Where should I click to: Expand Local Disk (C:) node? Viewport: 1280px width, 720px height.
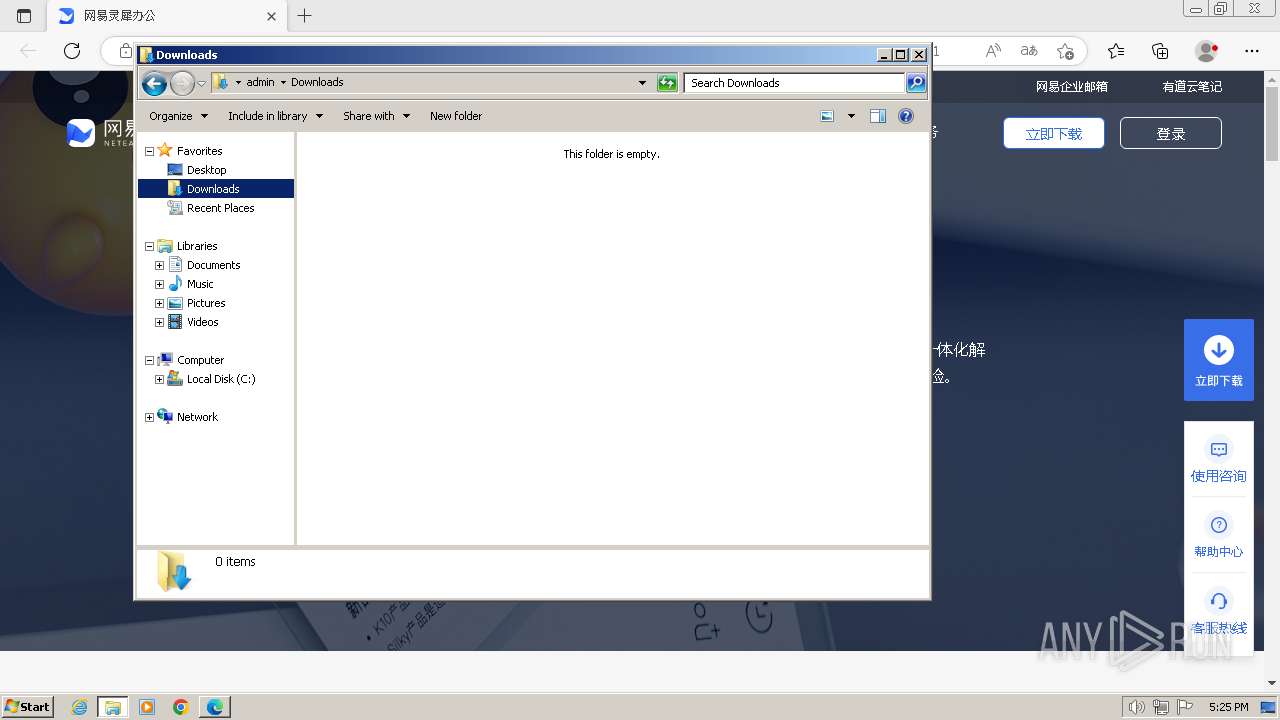[159, 379]
